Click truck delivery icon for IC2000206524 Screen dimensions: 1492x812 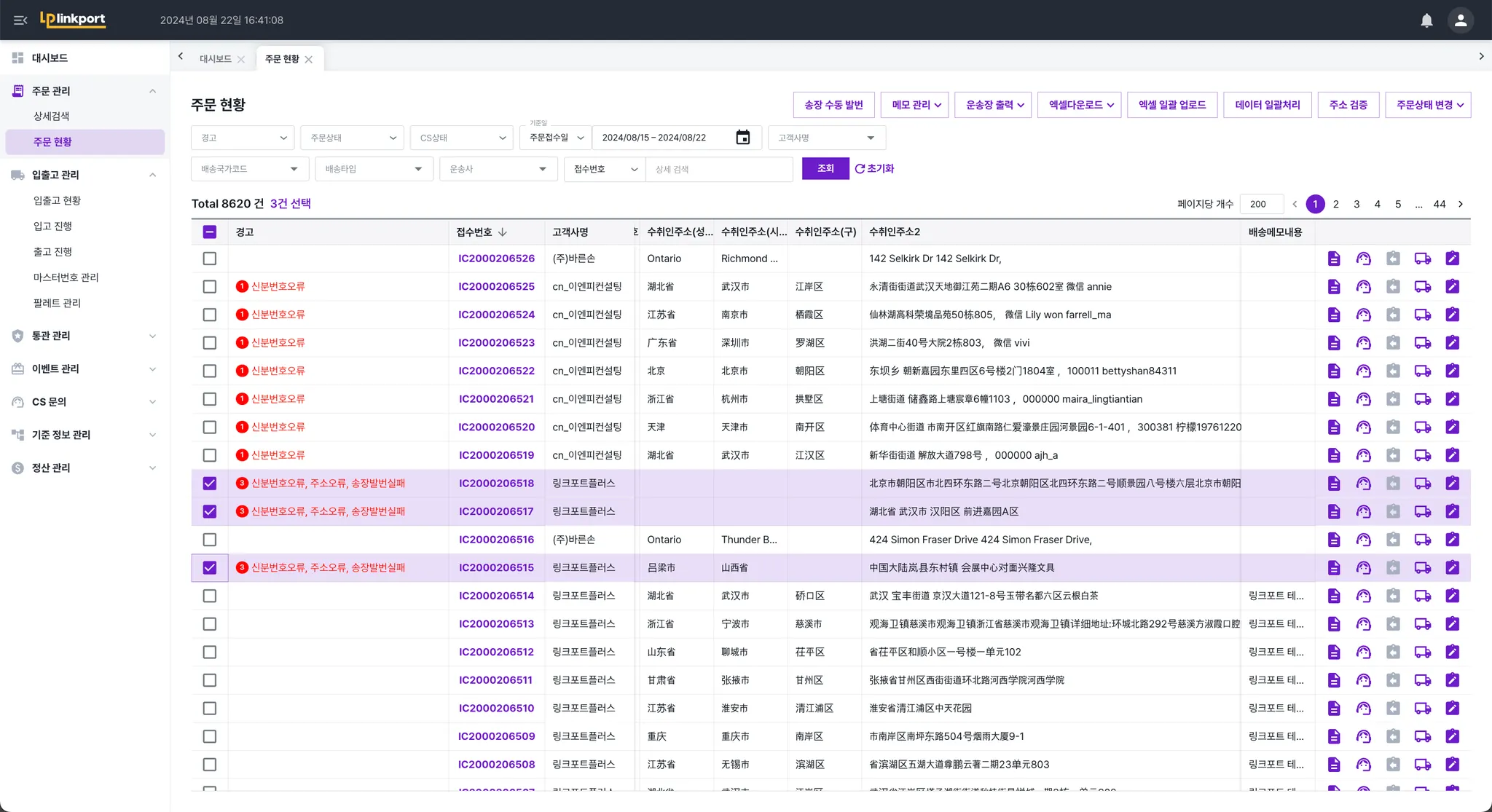1422,315
